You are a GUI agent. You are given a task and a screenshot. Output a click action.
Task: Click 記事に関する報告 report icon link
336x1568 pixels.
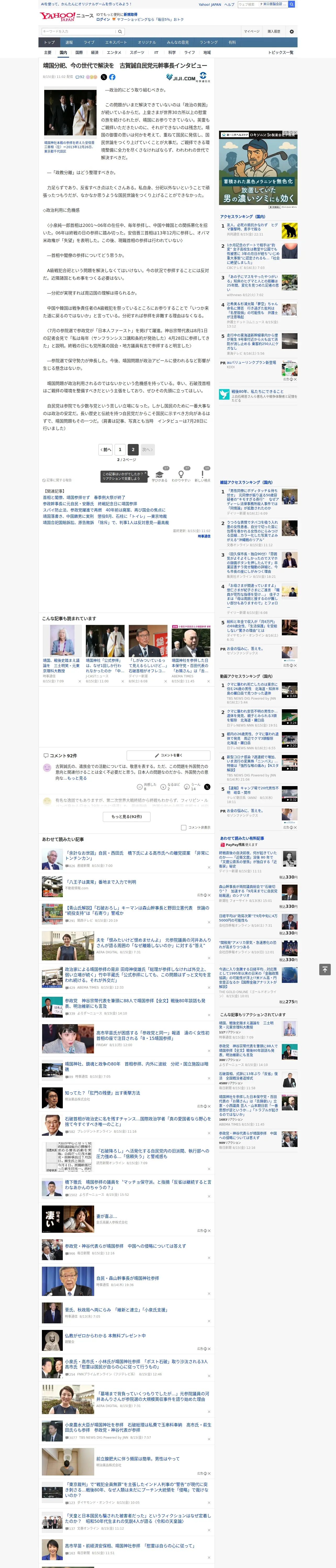(57, 480)
